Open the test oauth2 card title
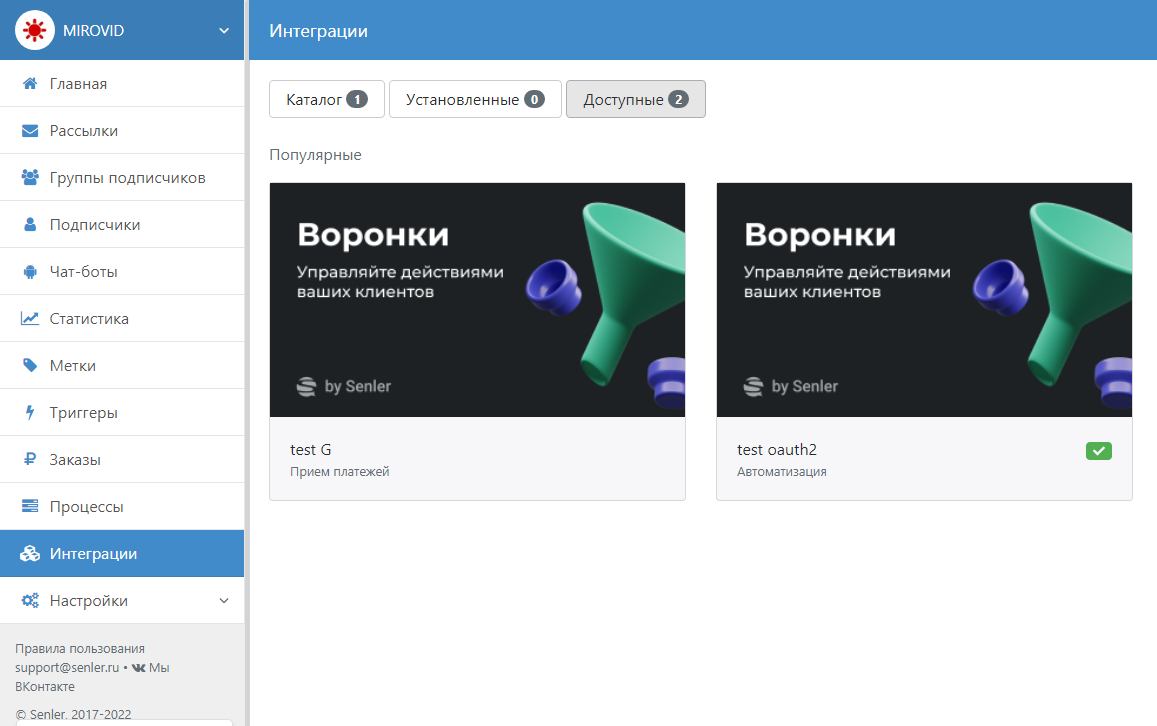This screenshot has height=726, width=1157. click(777, 450)
